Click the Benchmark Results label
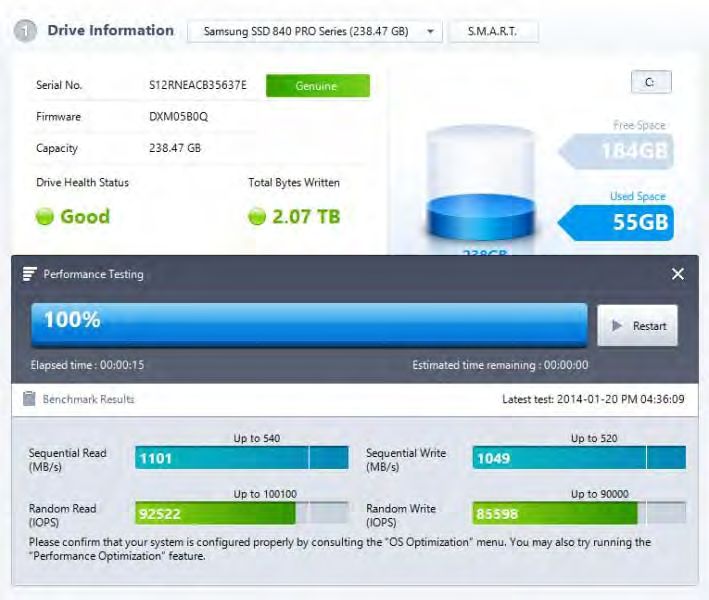The image size is (709, 600). [89, 399]
